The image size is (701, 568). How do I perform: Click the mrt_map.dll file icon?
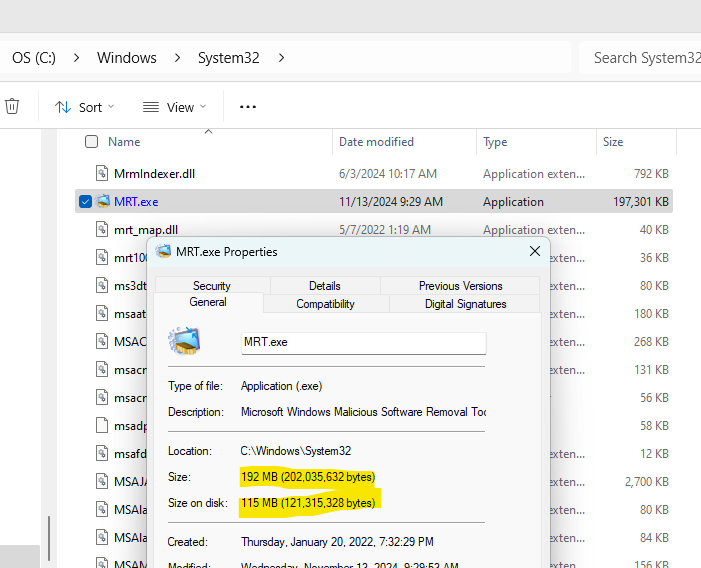pos(102,229)
